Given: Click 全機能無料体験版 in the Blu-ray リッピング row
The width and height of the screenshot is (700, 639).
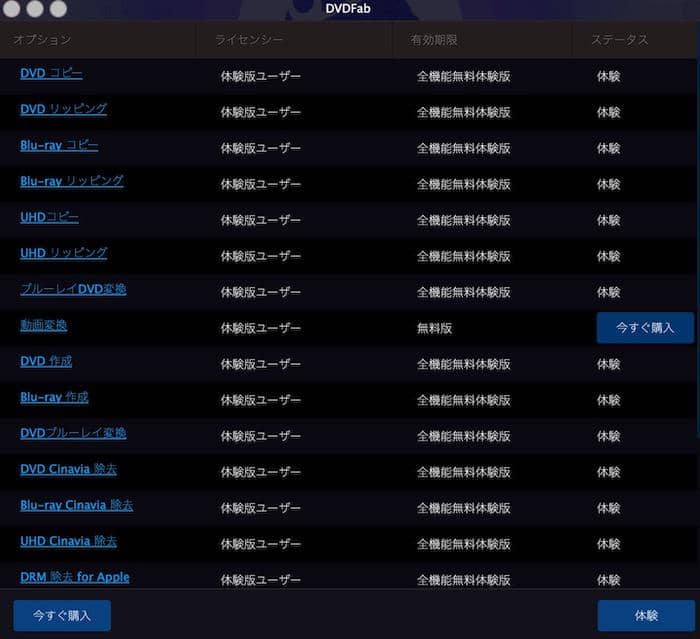Looking at the screenshot, I should coord(463,184).
